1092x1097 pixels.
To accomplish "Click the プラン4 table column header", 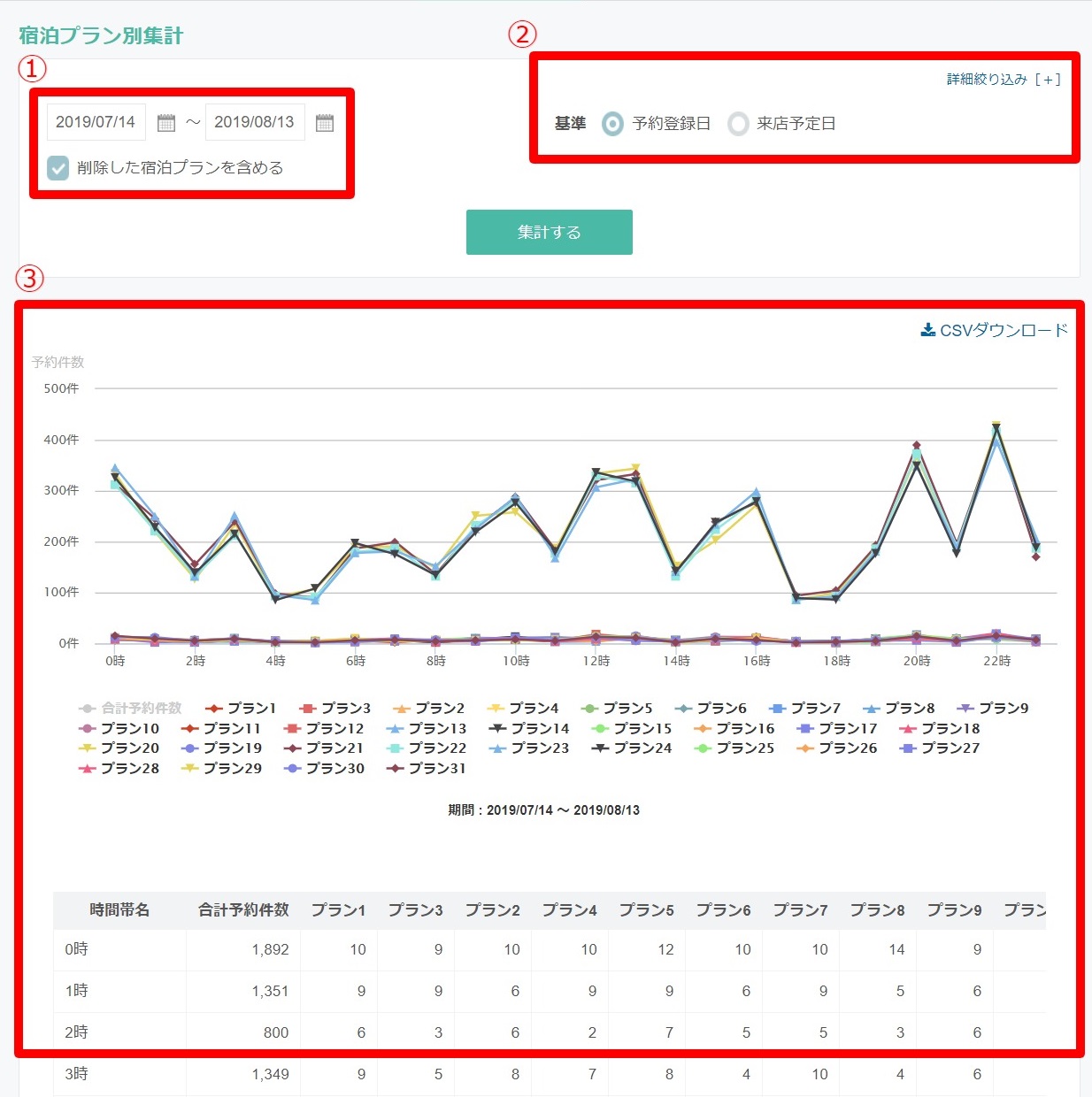I will point(569,910).
